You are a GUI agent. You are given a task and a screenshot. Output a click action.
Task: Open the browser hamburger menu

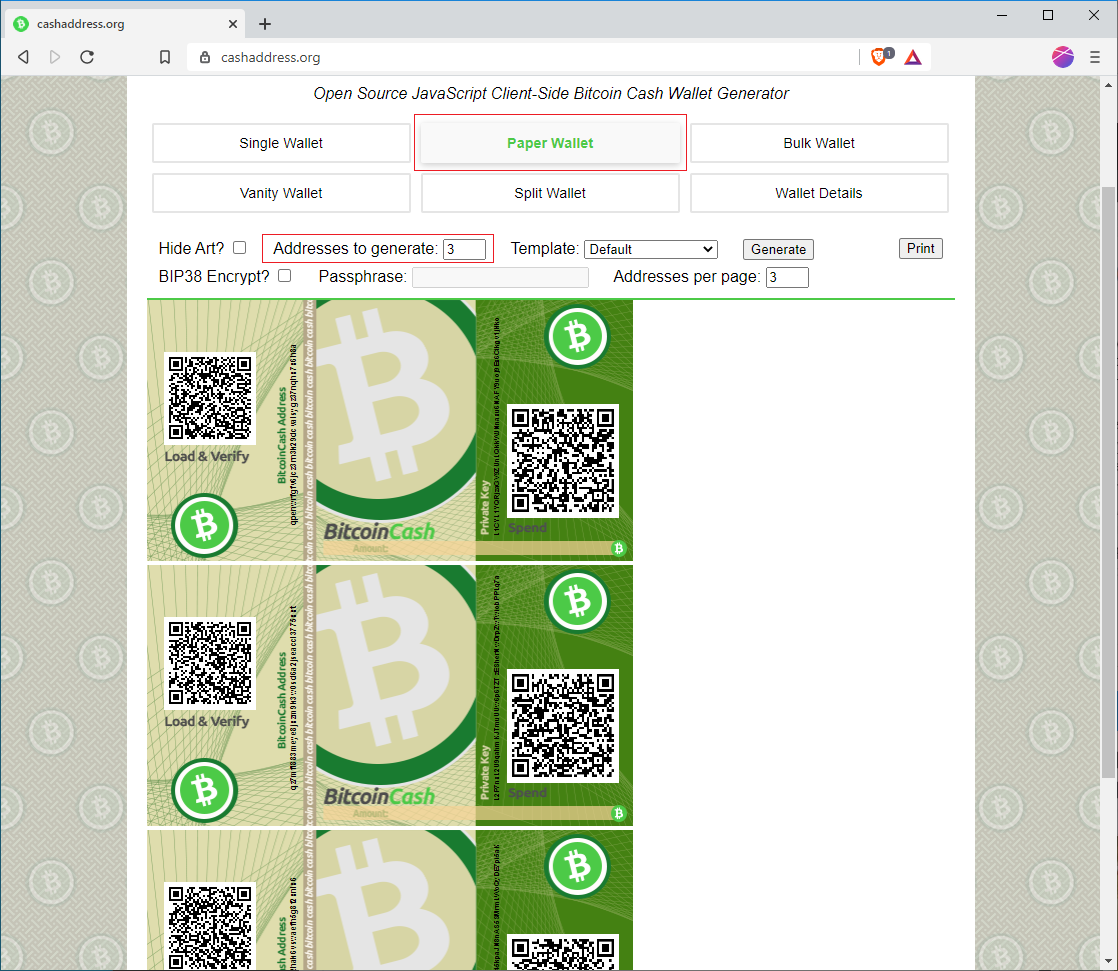click(1095, 57)
